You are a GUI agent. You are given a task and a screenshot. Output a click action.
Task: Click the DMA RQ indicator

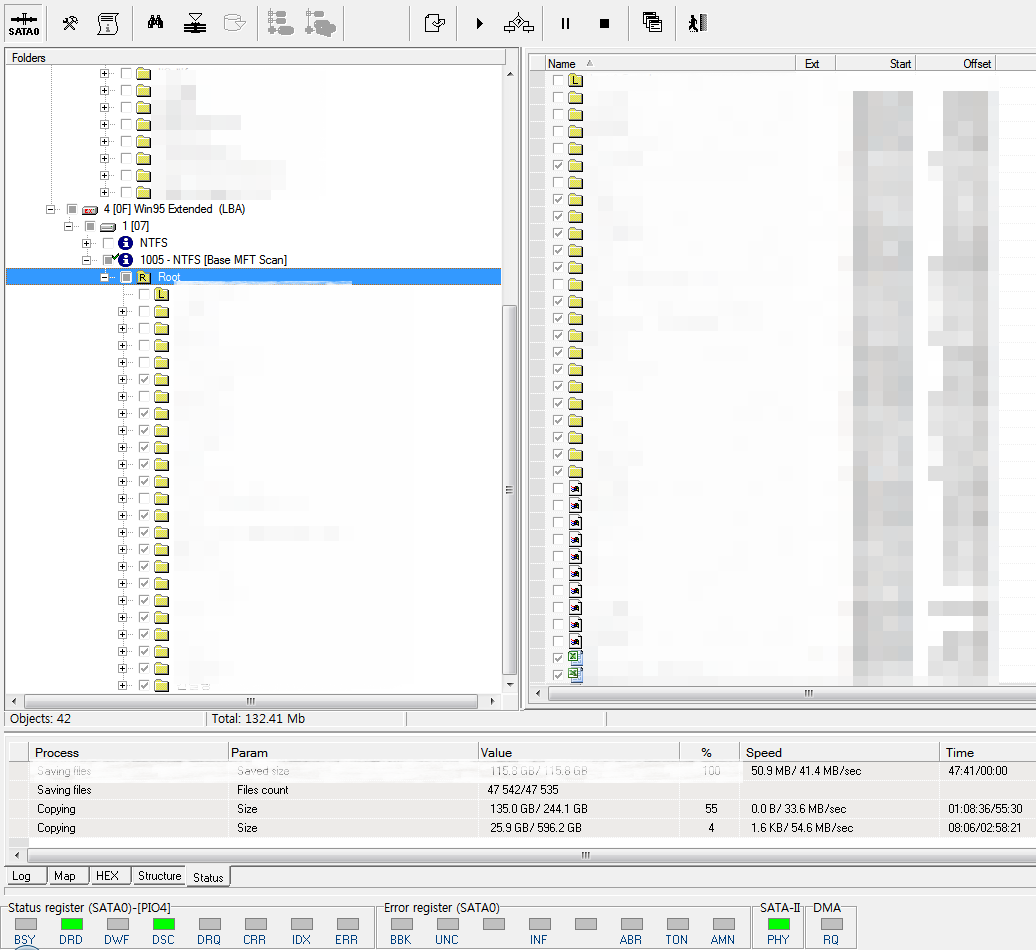click(x=831, y=924)
